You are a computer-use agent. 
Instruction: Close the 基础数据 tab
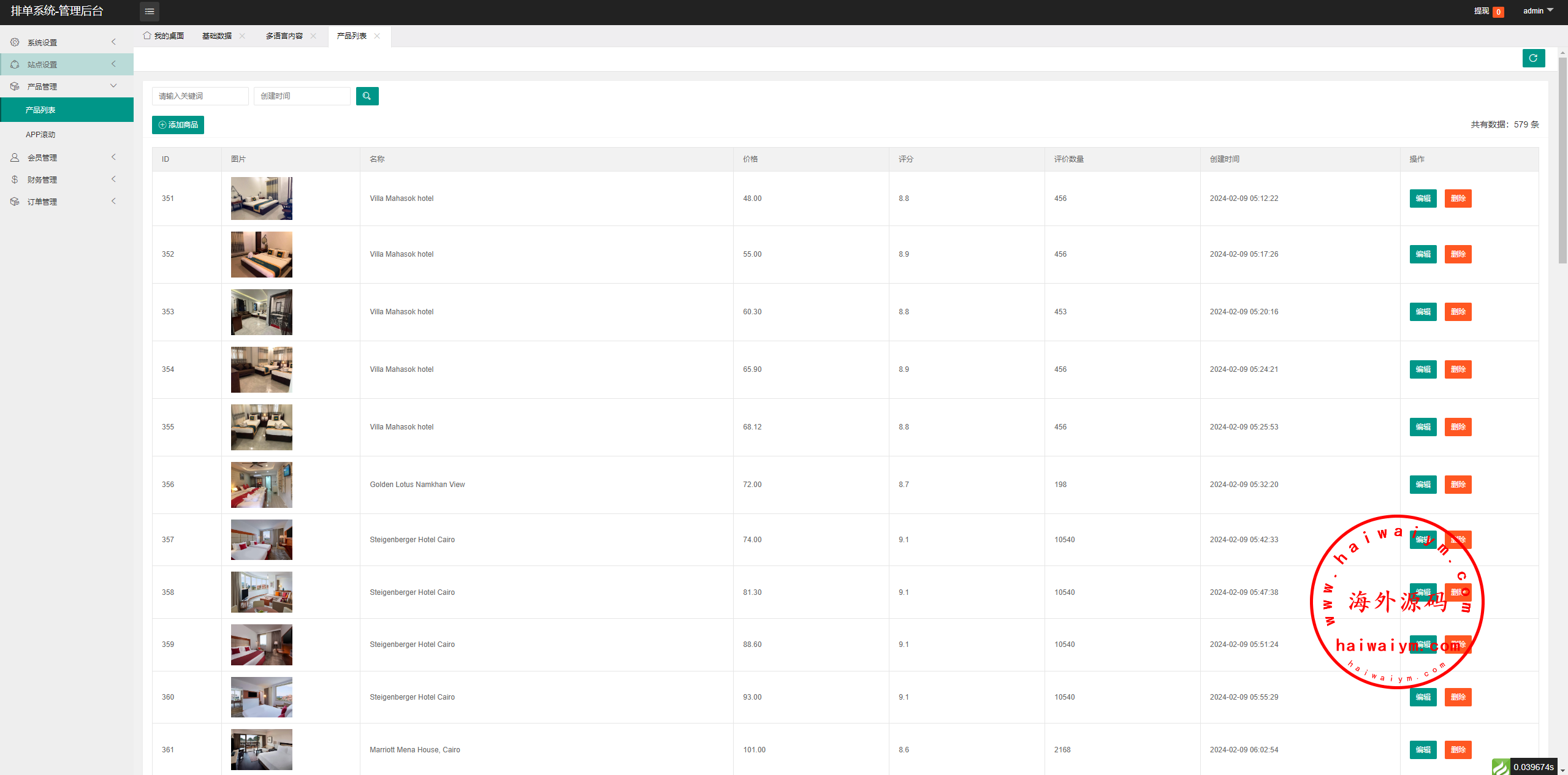click(x=242, y=36)
